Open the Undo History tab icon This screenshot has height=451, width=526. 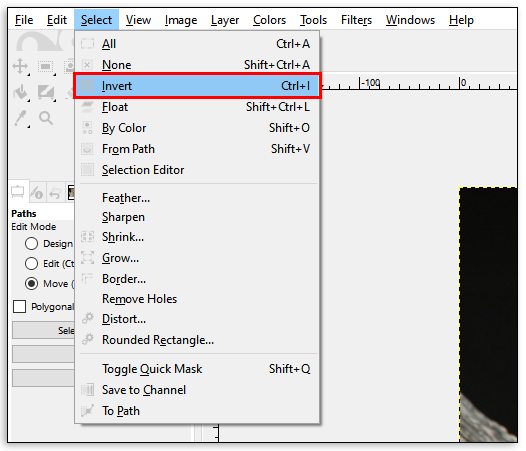pyautogui.click(x=55, y=193)
